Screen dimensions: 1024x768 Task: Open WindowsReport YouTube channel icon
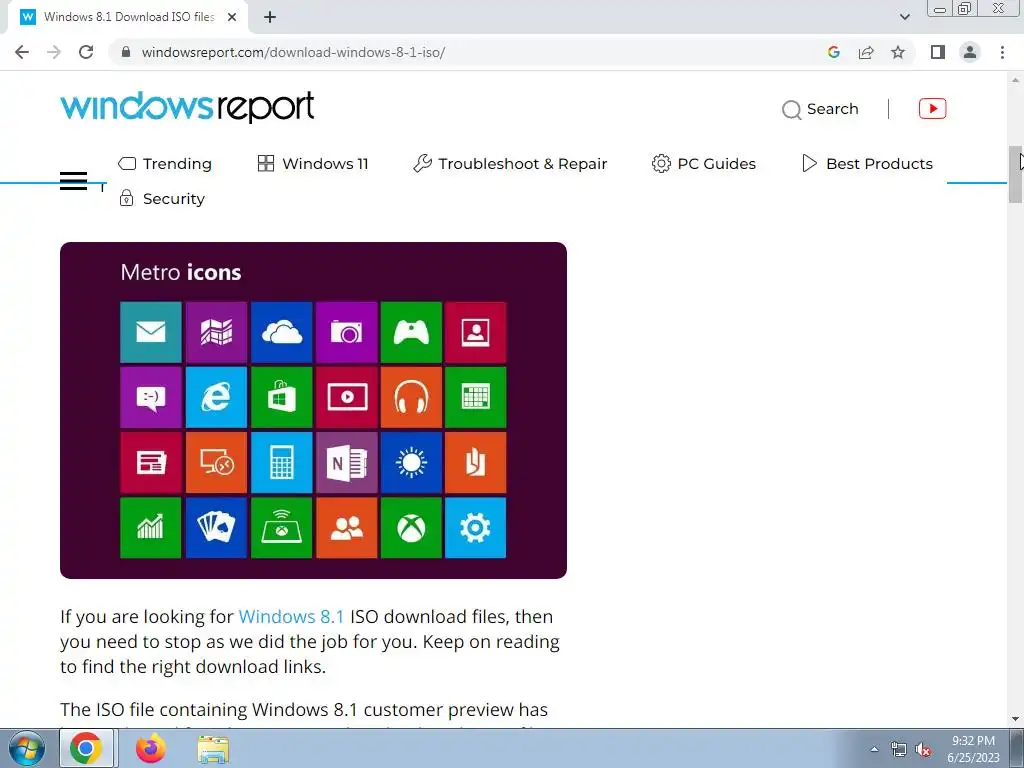(933, 108)
